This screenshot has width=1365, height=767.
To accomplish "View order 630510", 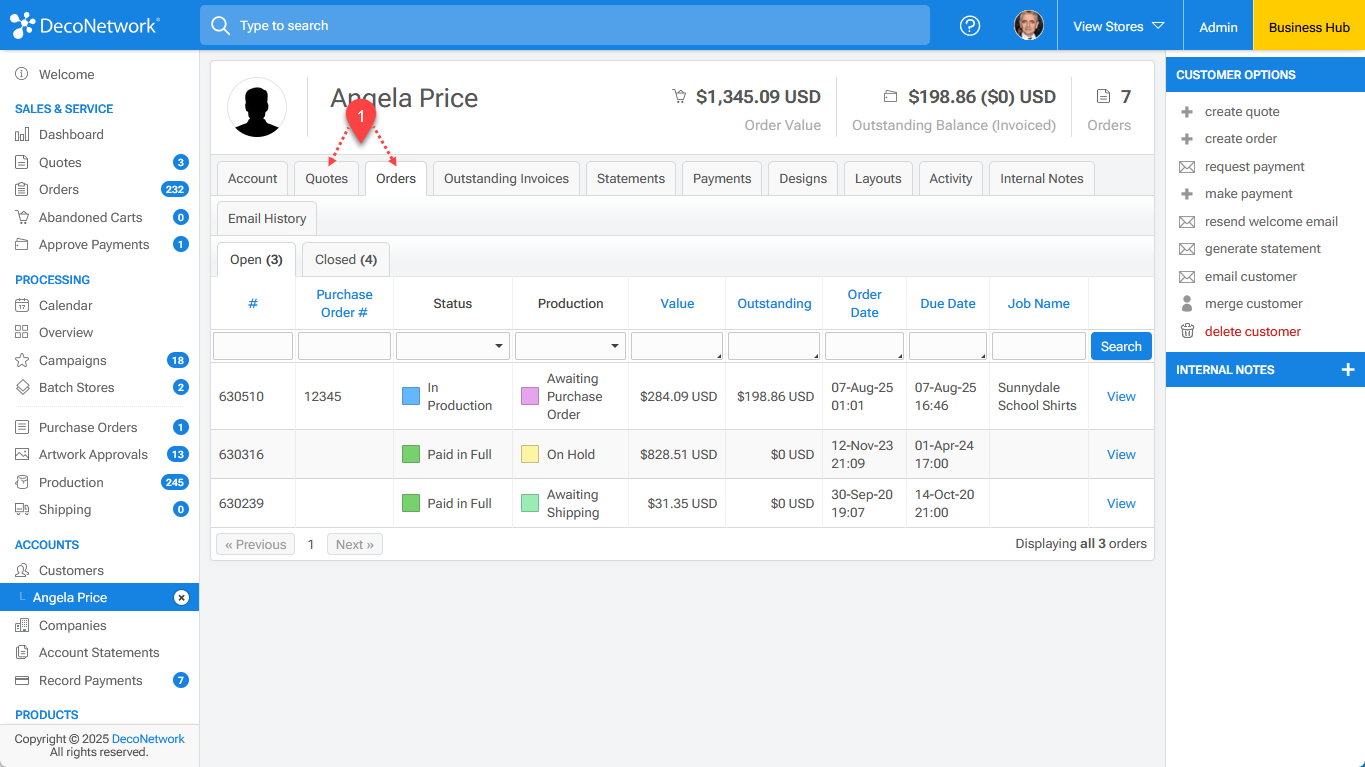I will (x=1121, y=396).
